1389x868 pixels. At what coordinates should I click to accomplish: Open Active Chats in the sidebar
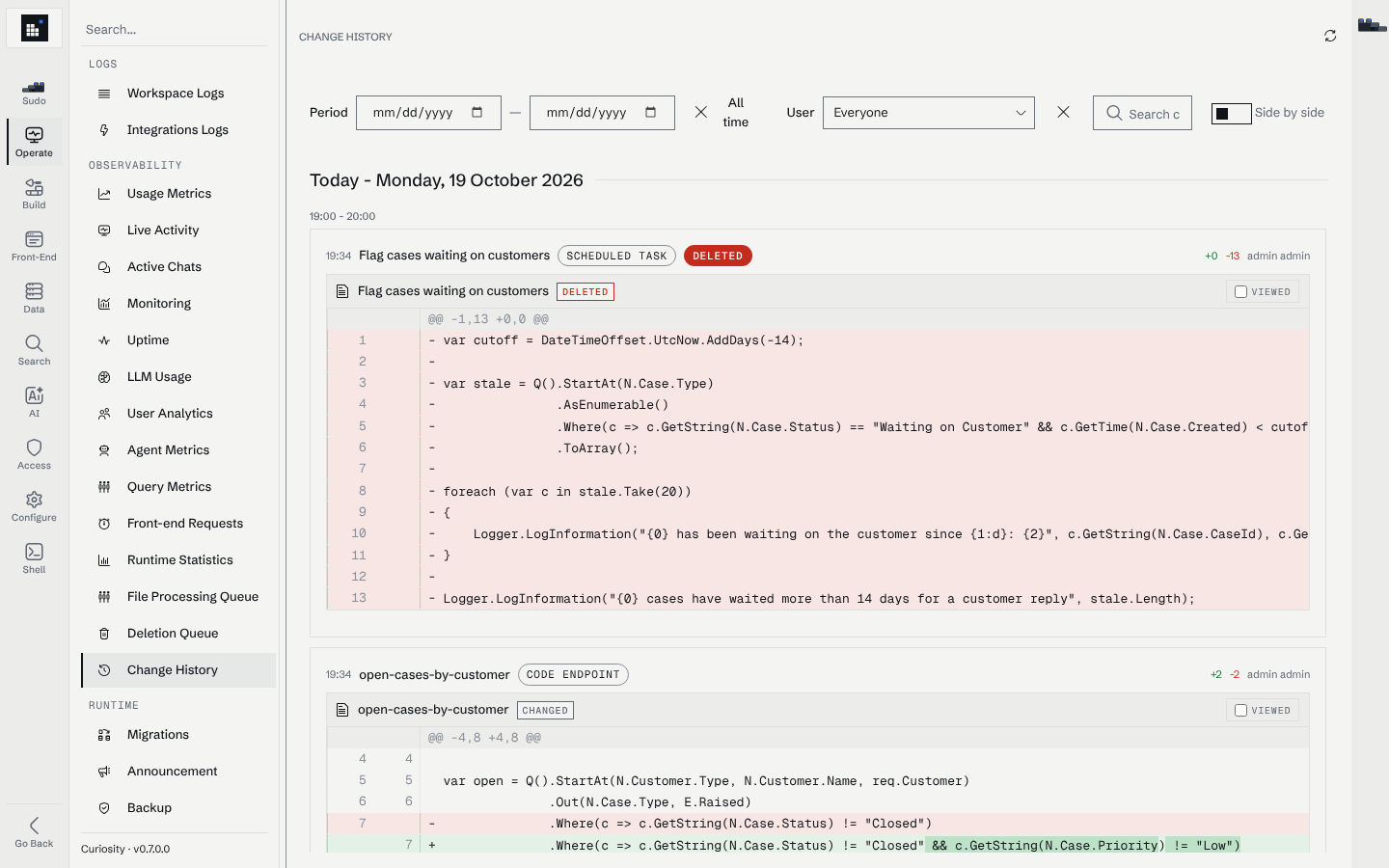click(x=178, y=267)
